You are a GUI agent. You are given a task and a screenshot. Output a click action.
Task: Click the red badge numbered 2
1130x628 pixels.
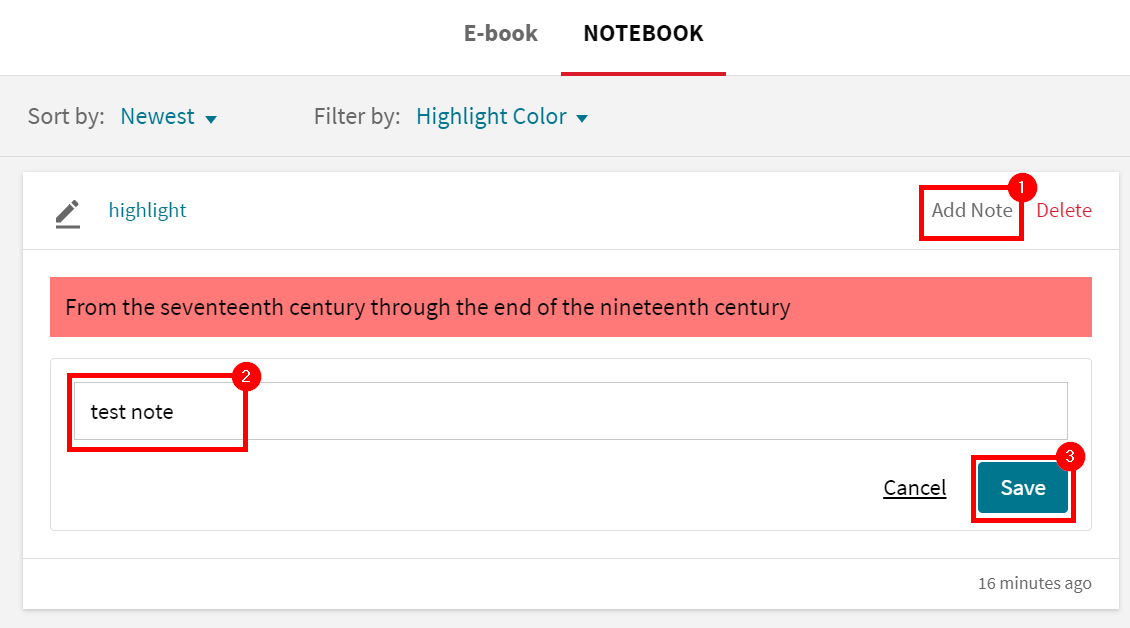245,377
